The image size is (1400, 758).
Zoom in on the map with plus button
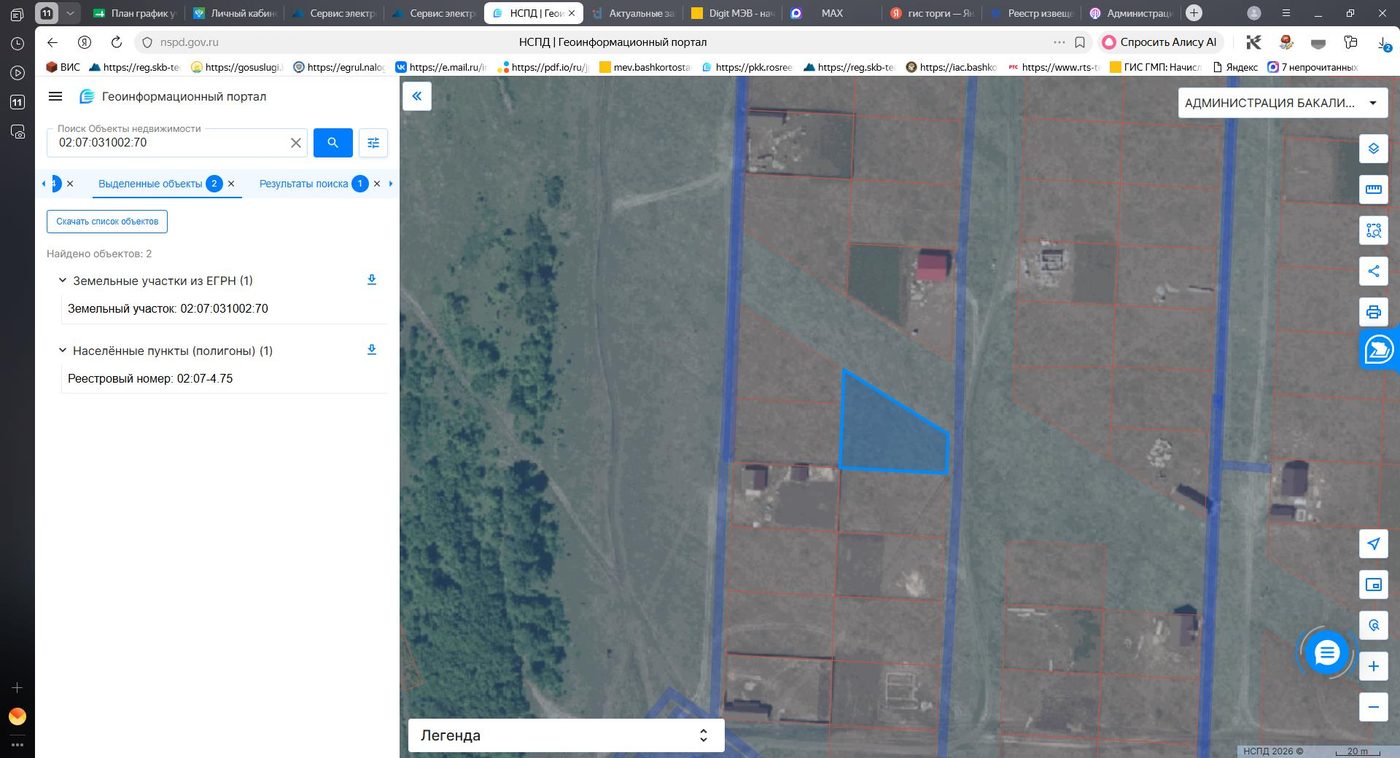(1373, 666)
